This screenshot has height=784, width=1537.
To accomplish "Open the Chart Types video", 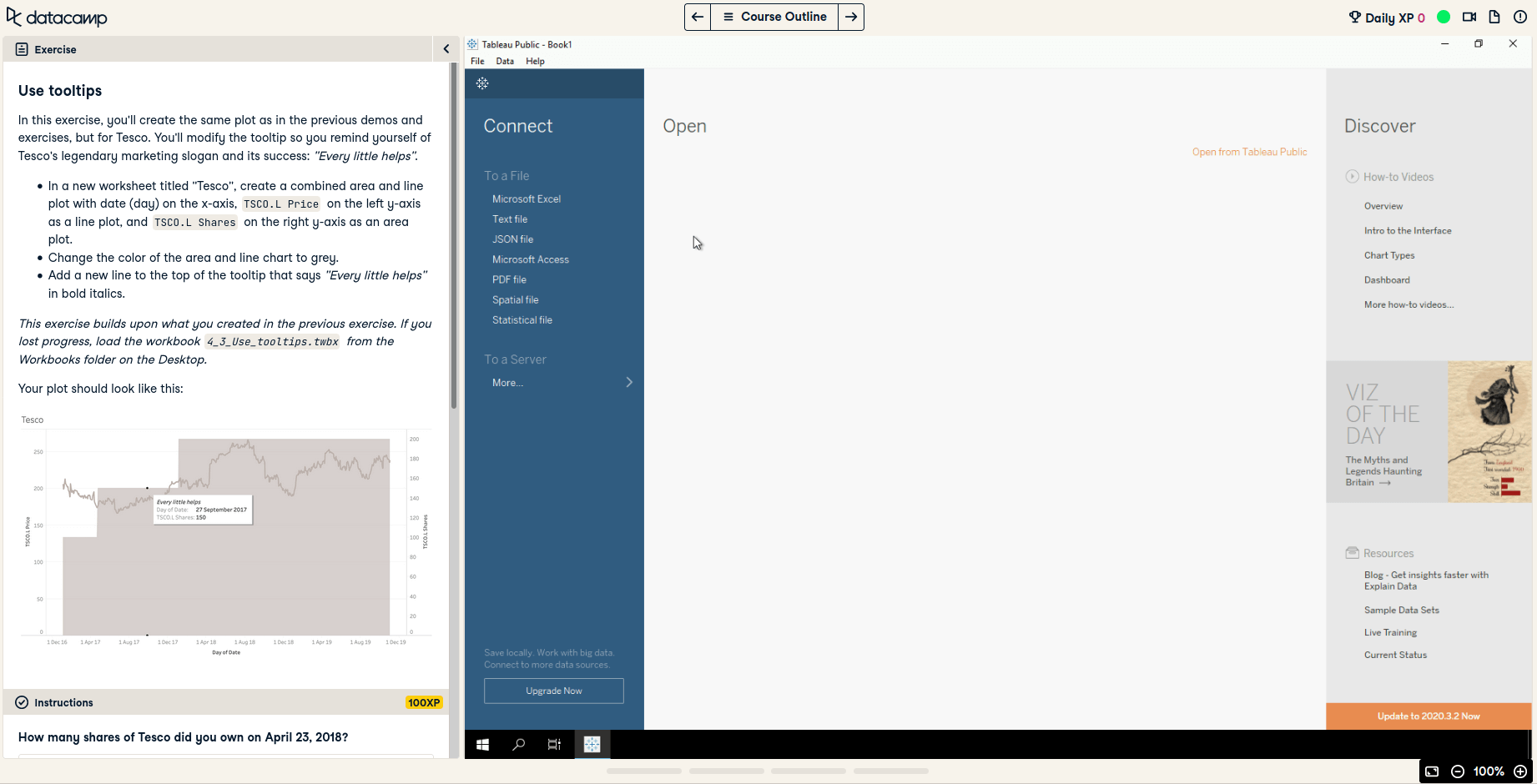I will [x=1389, y=255].
